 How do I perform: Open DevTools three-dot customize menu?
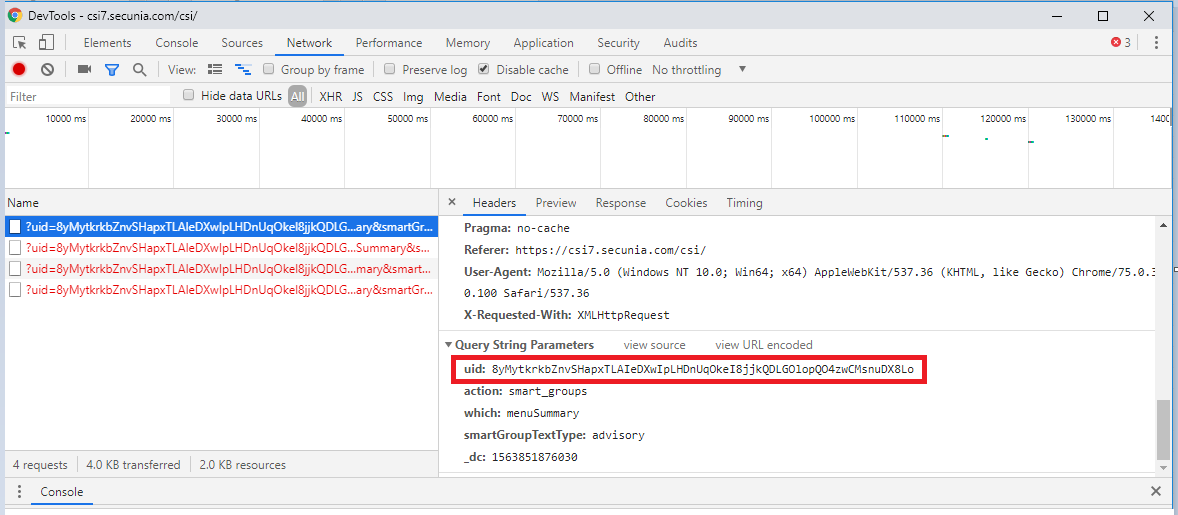1156,43
